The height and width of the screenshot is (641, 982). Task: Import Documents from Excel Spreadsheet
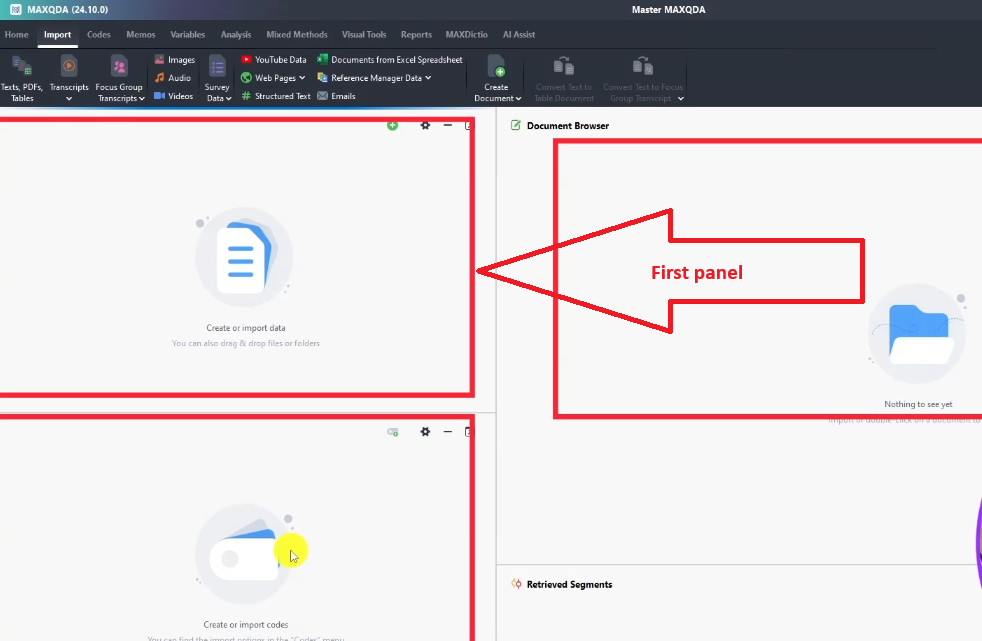click(x=389, y=60)
